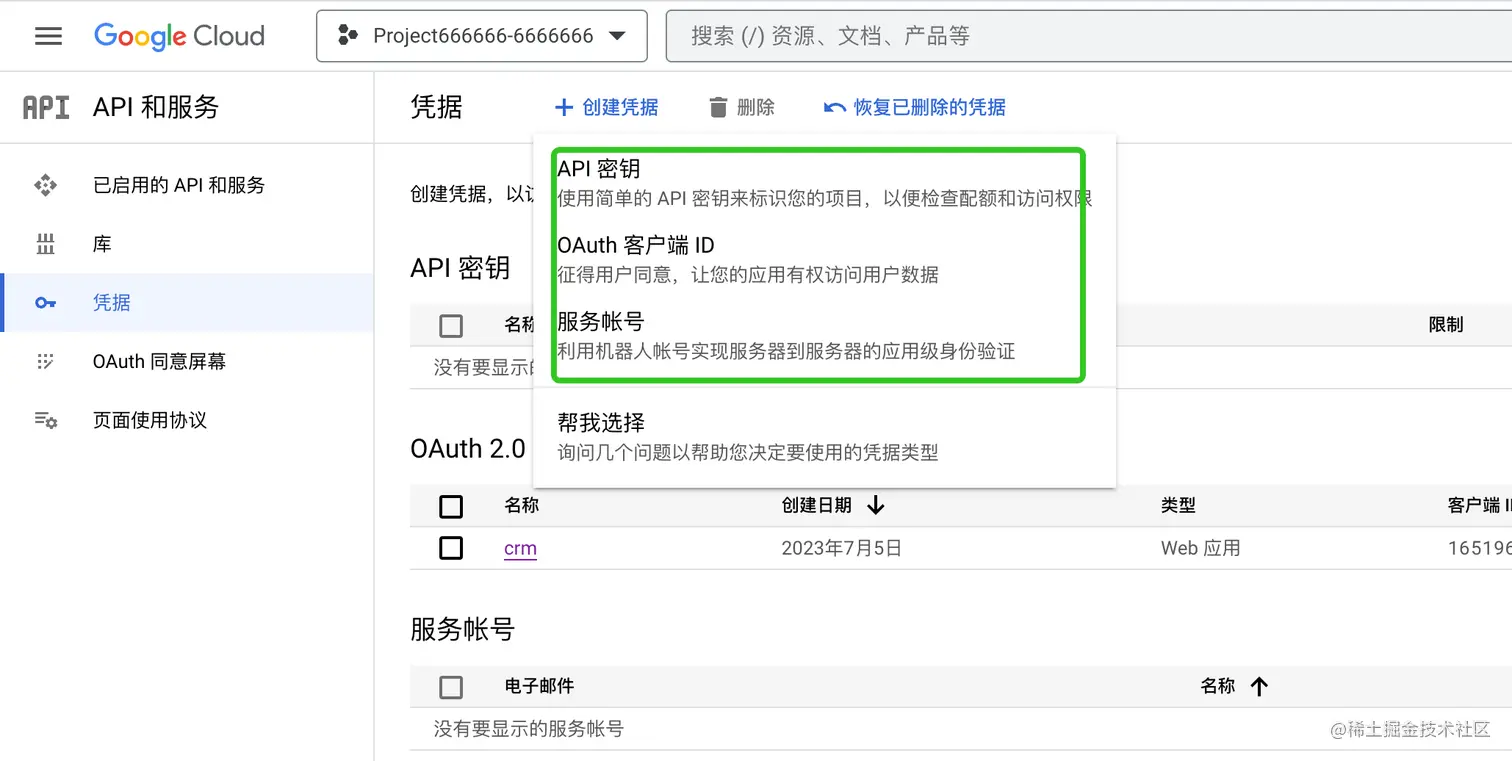Click the library icon in sidebar

tap(45, 244)
